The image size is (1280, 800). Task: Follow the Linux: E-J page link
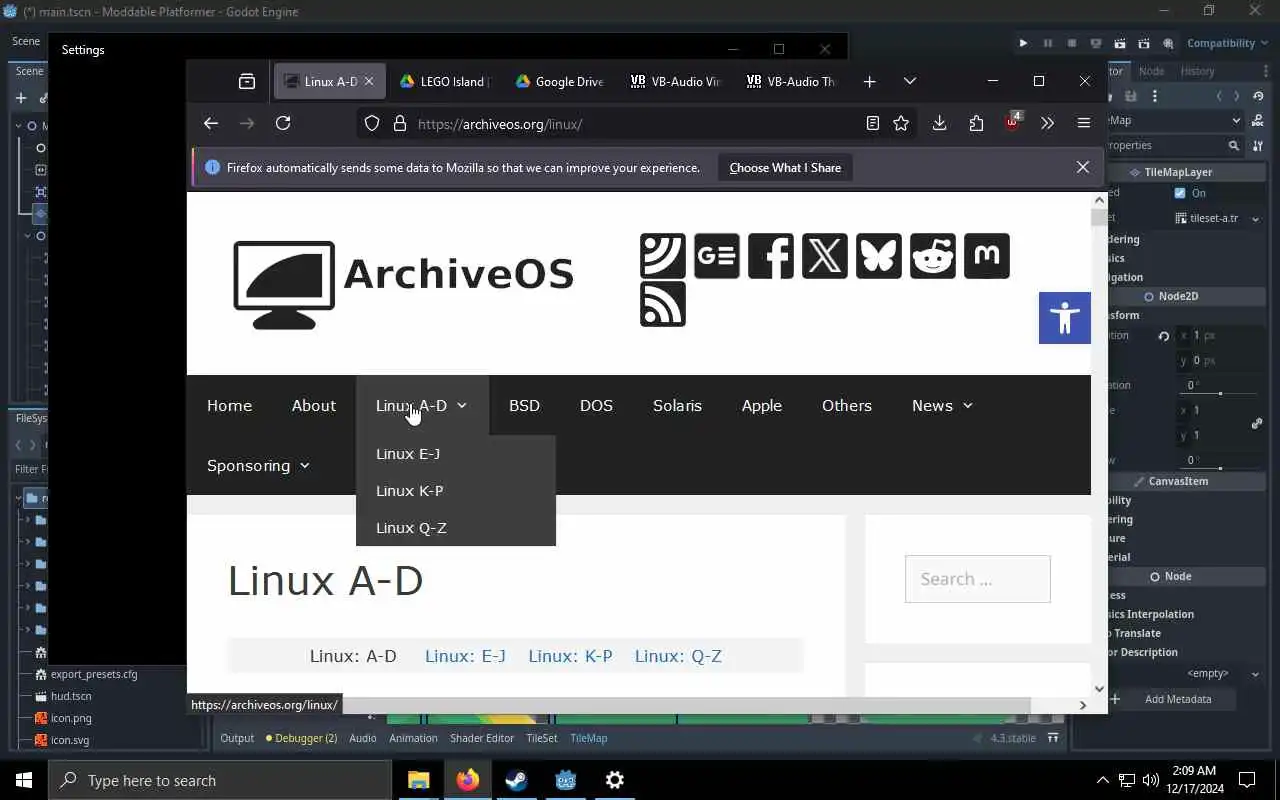[465, 656]
